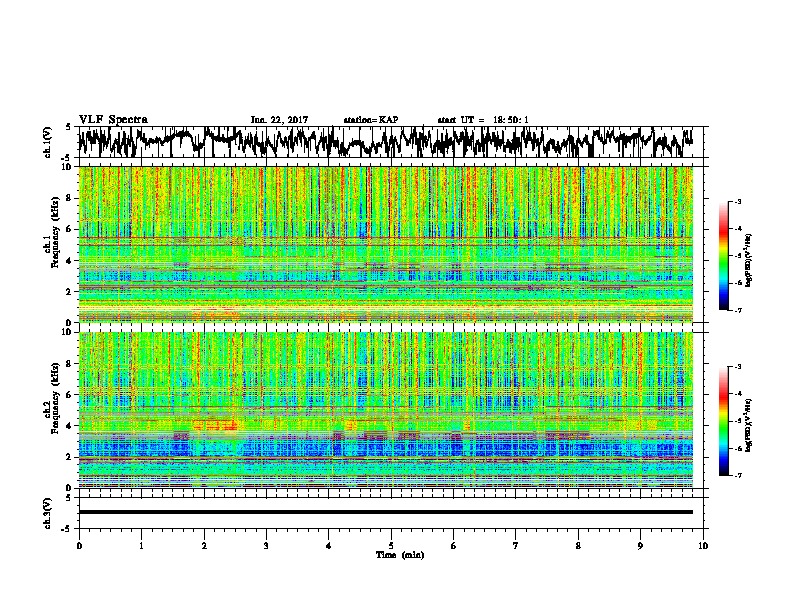Click time axis tick label "4"
The image size is (792, 612).
[329, 546]
